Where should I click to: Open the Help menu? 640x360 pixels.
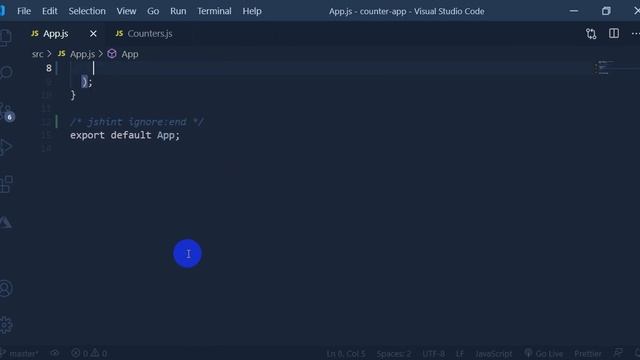[252, 11]
